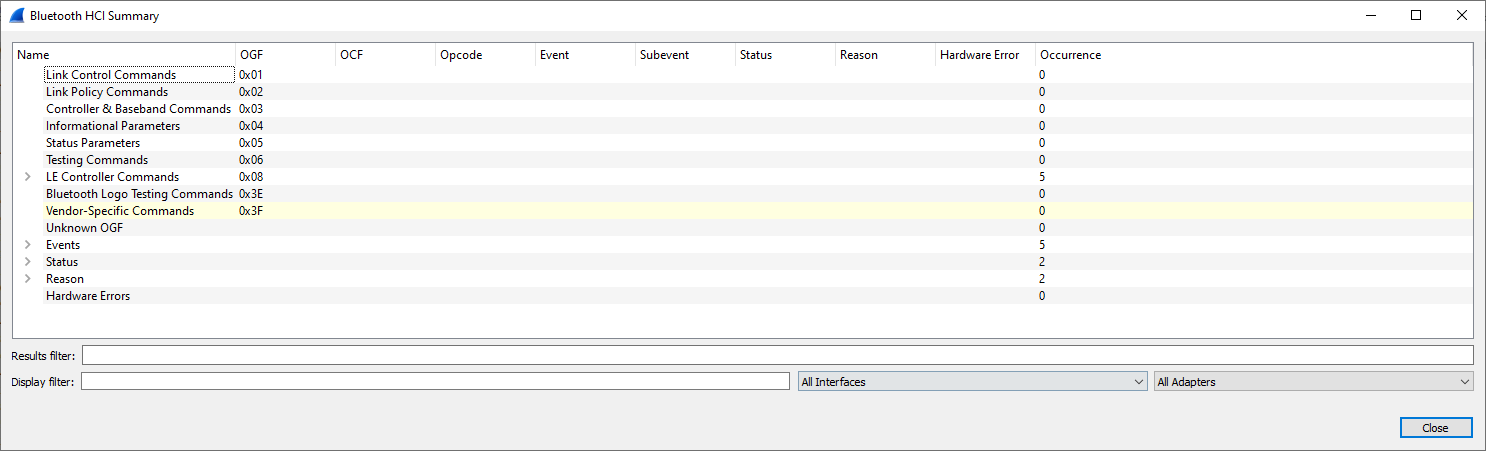Sort by the Status column header
The image size is (1486, 451).
pyautogui.click(x=786, y=55)
